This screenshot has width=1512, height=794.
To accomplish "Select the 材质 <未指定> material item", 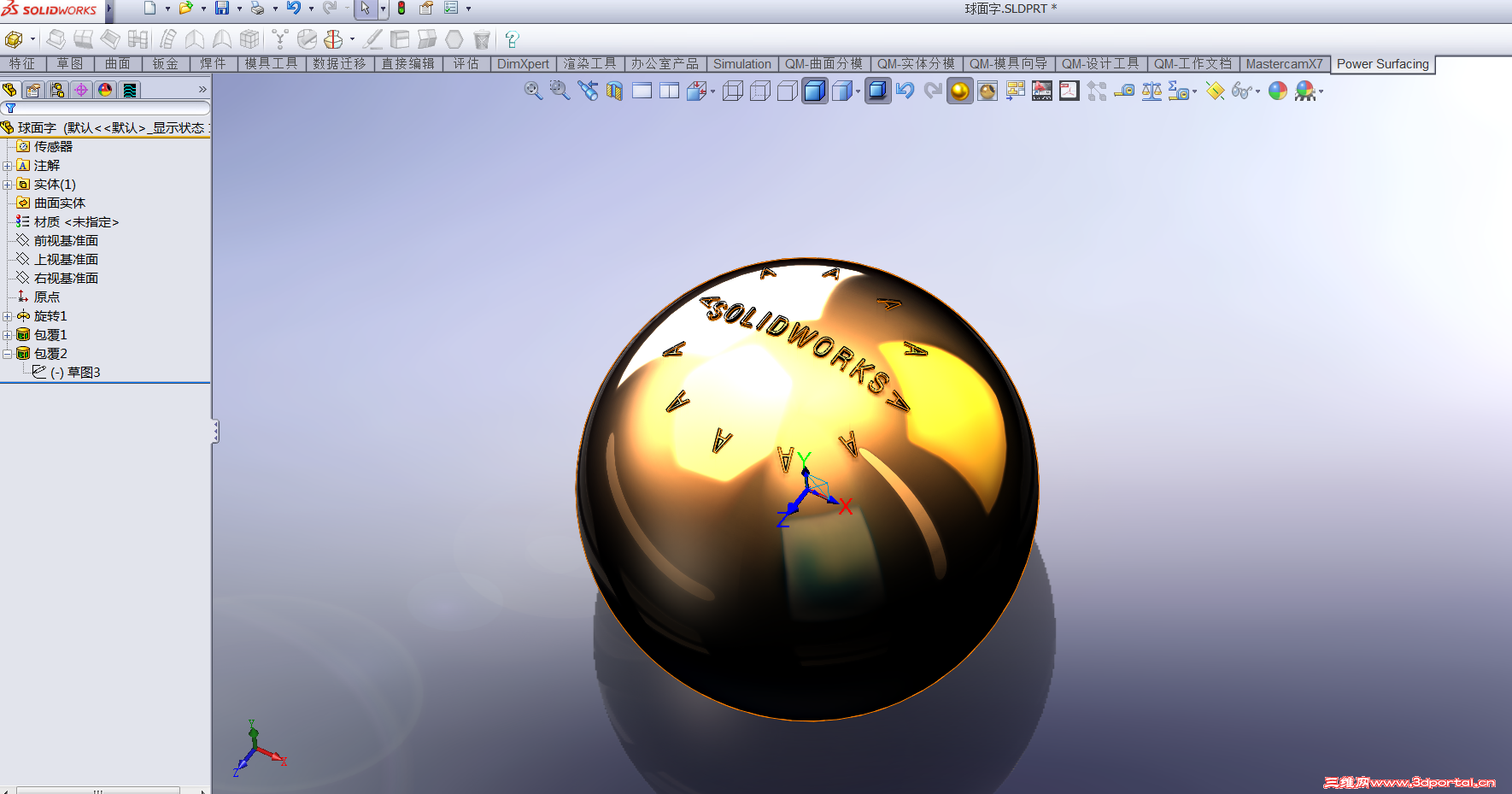I will click(67, 222).
